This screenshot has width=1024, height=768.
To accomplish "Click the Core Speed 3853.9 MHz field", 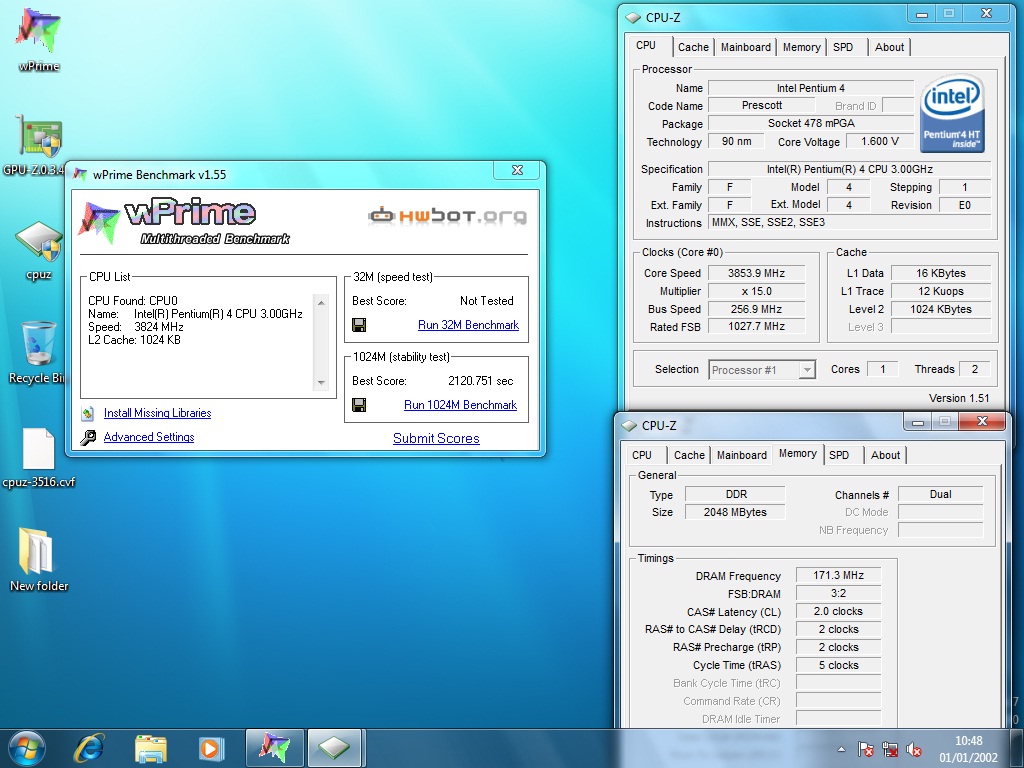I will (x=756, y=273).
